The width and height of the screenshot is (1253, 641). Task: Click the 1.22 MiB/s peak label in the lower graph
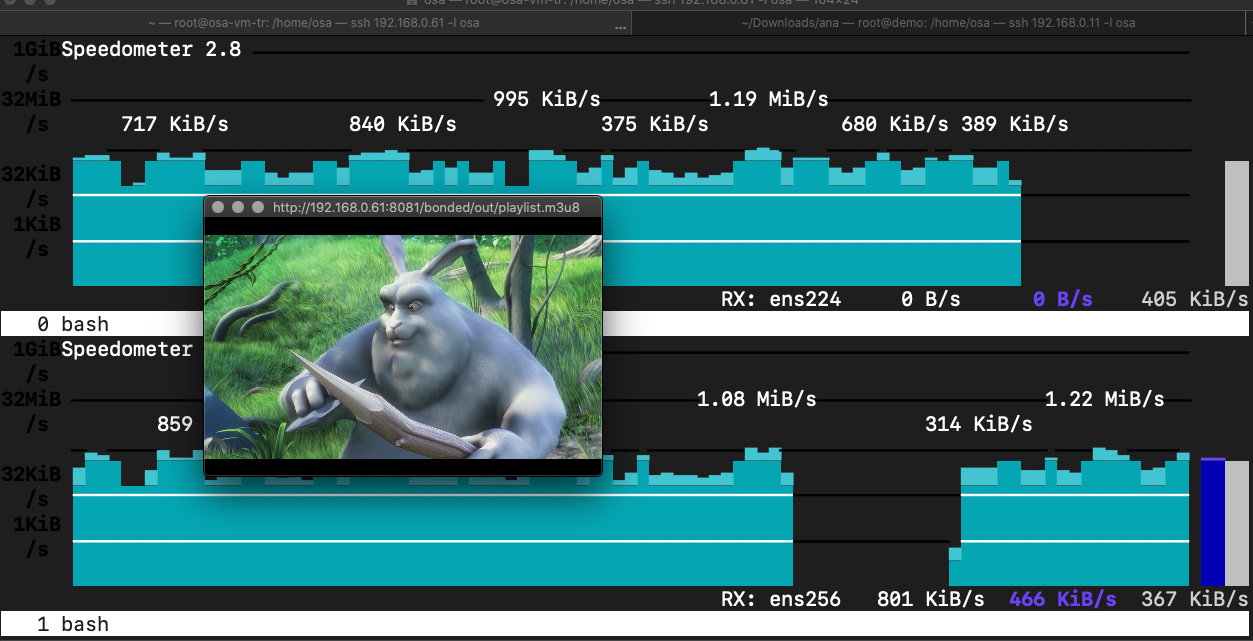click(x=1104, y=399)
